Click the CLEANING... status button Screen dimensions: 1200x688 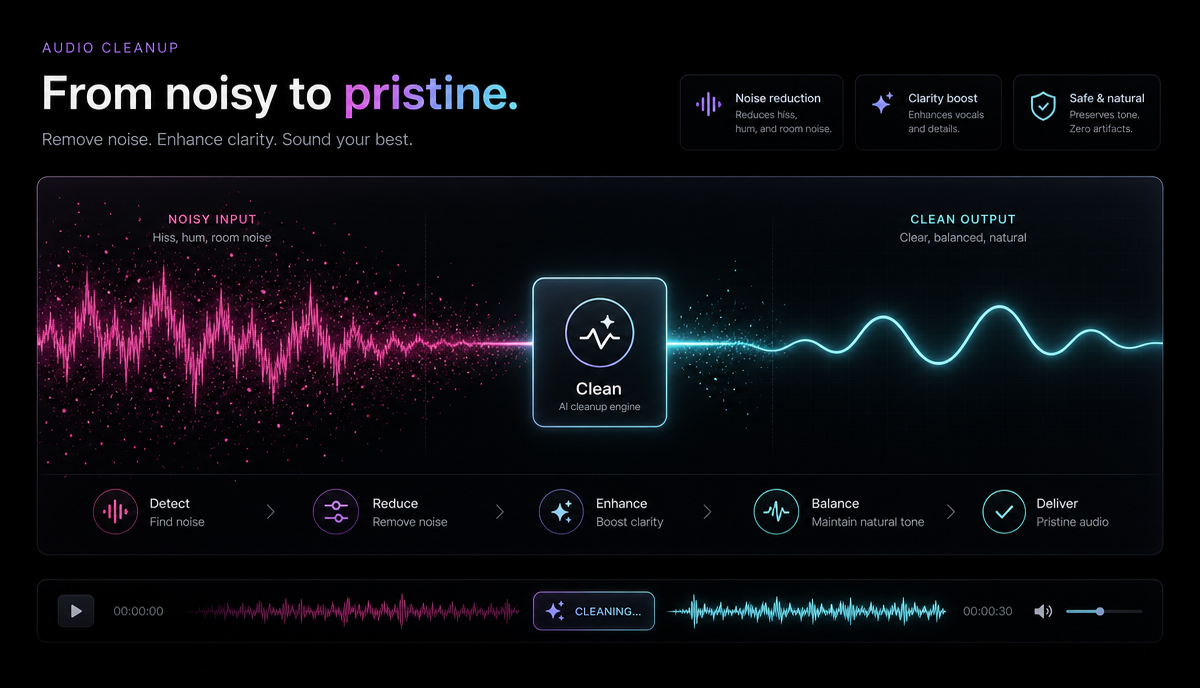594,611
